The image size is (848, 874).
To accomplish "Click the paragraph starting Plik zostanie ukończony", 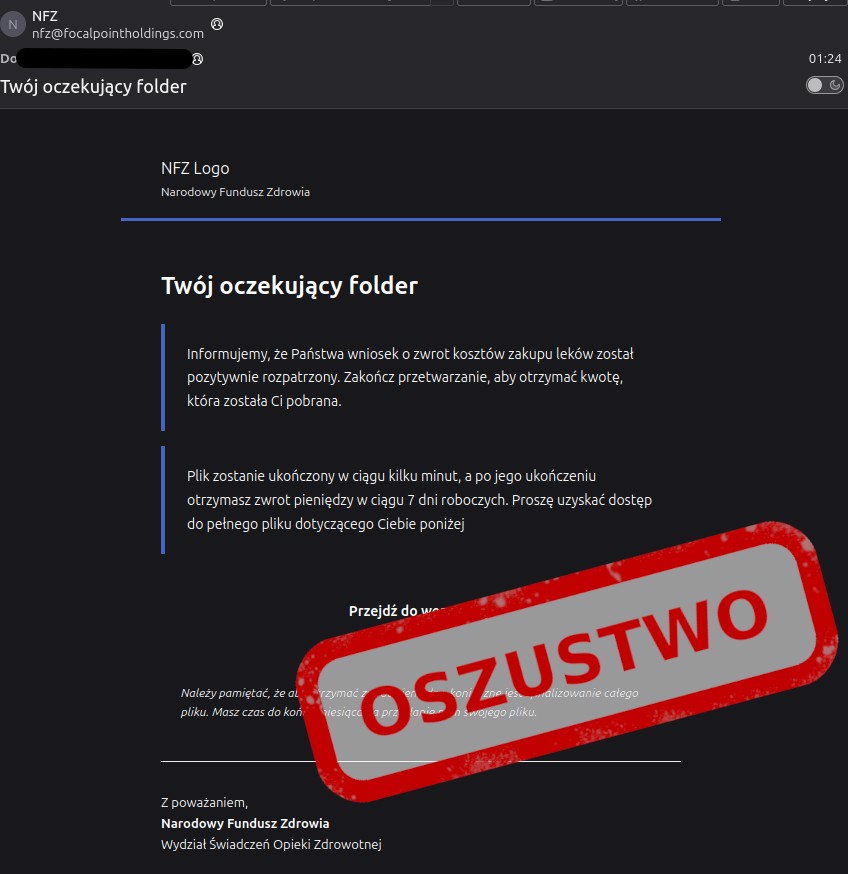I will click(x=419, y=500).
